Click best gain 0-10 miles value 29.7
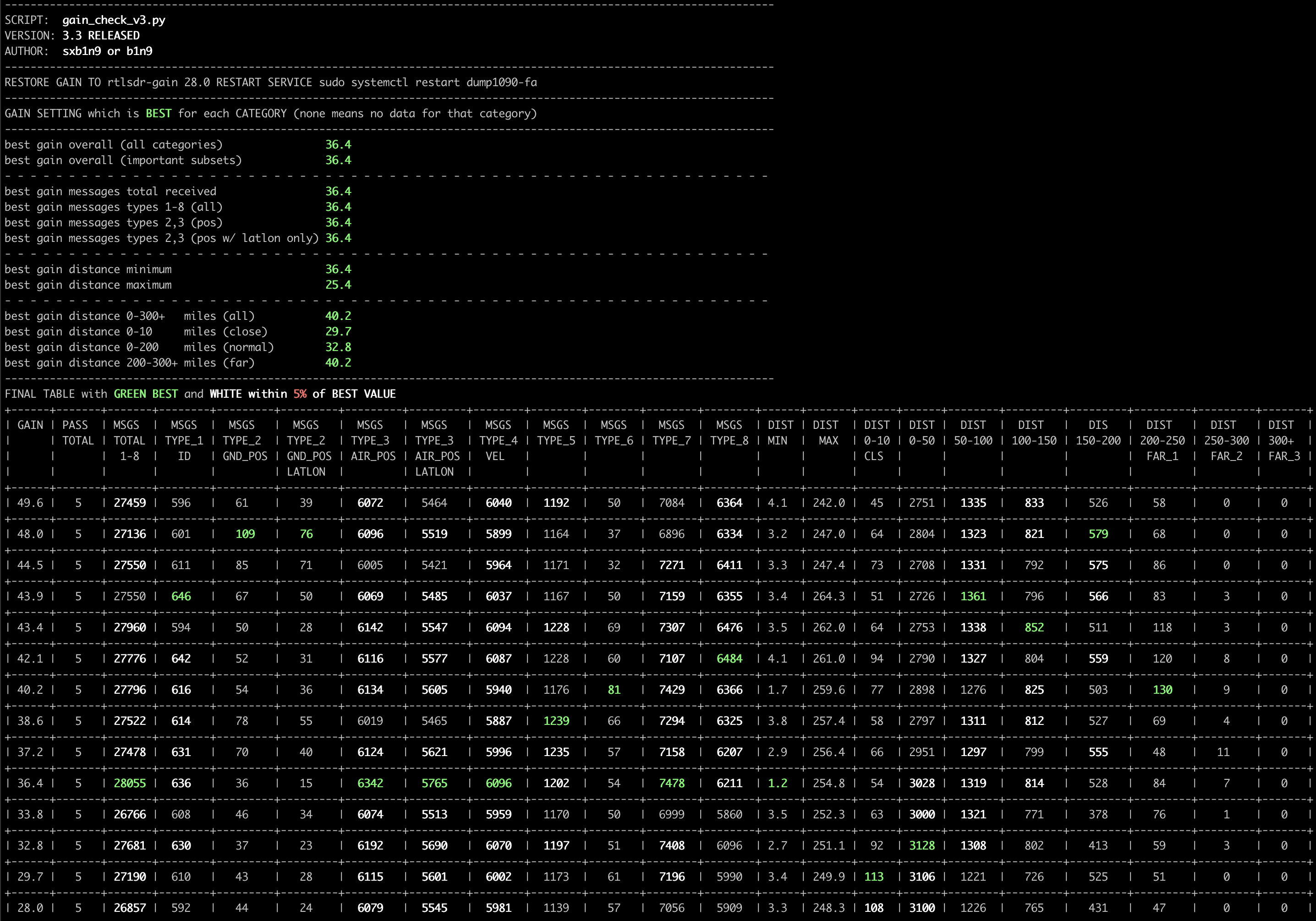Image resolution: width=1316 pixels, height=921 pixels. [x=338, y=332]
